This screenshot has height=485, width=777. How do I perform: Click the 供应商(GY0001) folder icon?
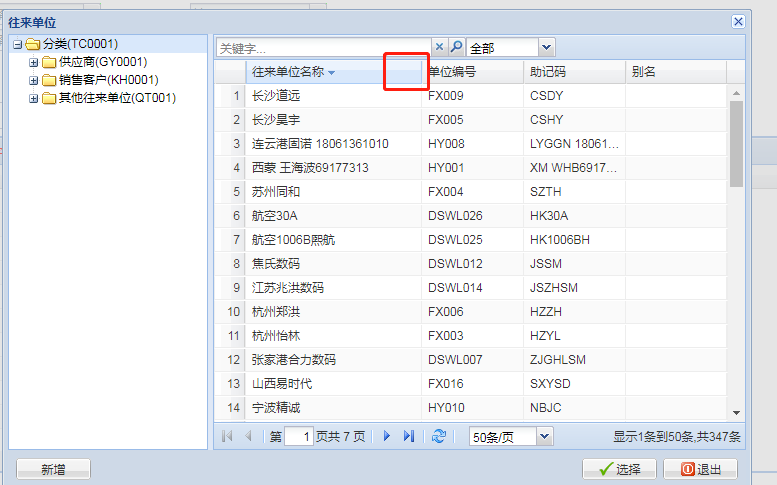tap(49, 62)
